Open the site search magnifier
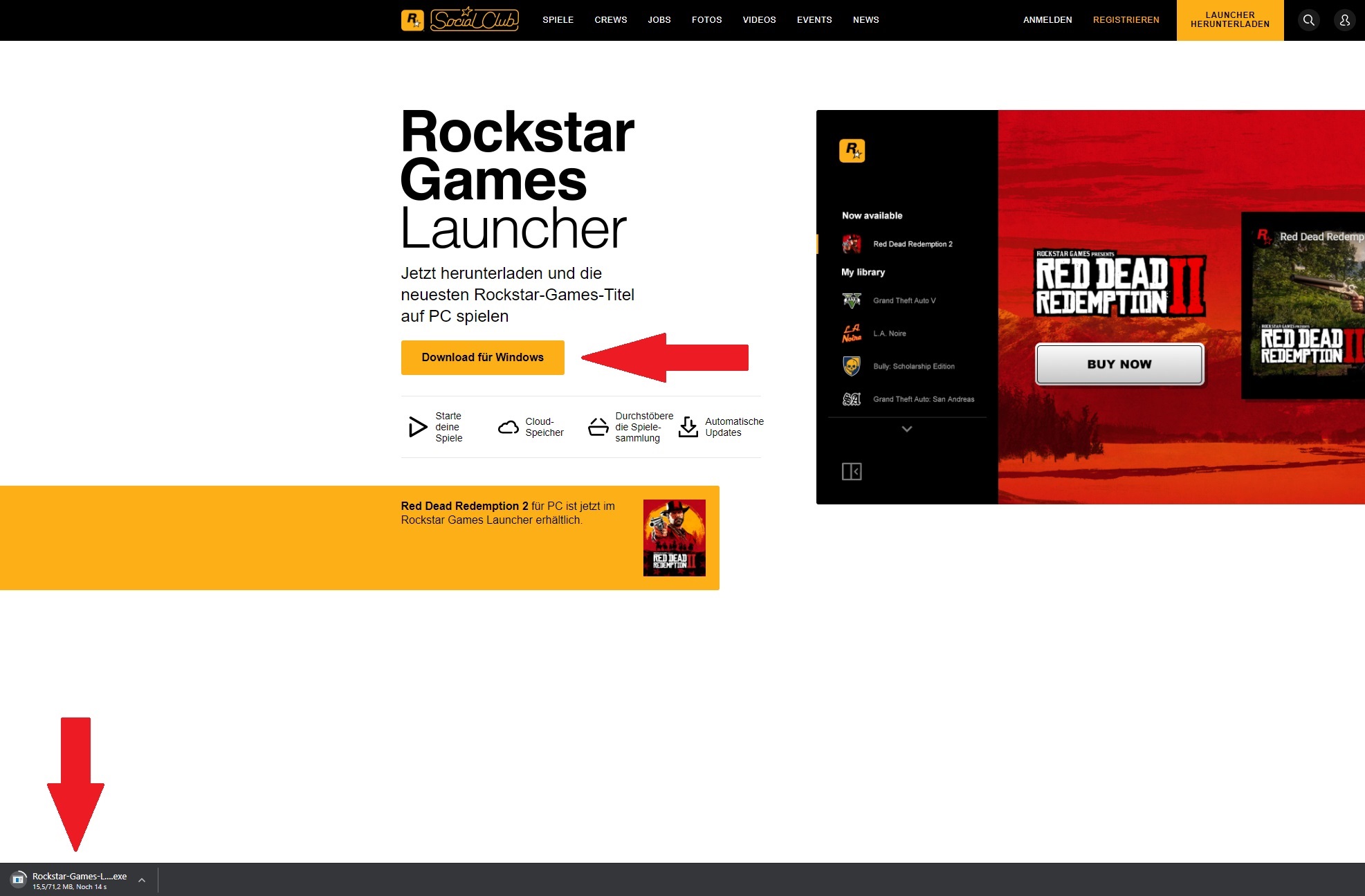Viewport: 1365px width, 896px height. [1308, 20]
